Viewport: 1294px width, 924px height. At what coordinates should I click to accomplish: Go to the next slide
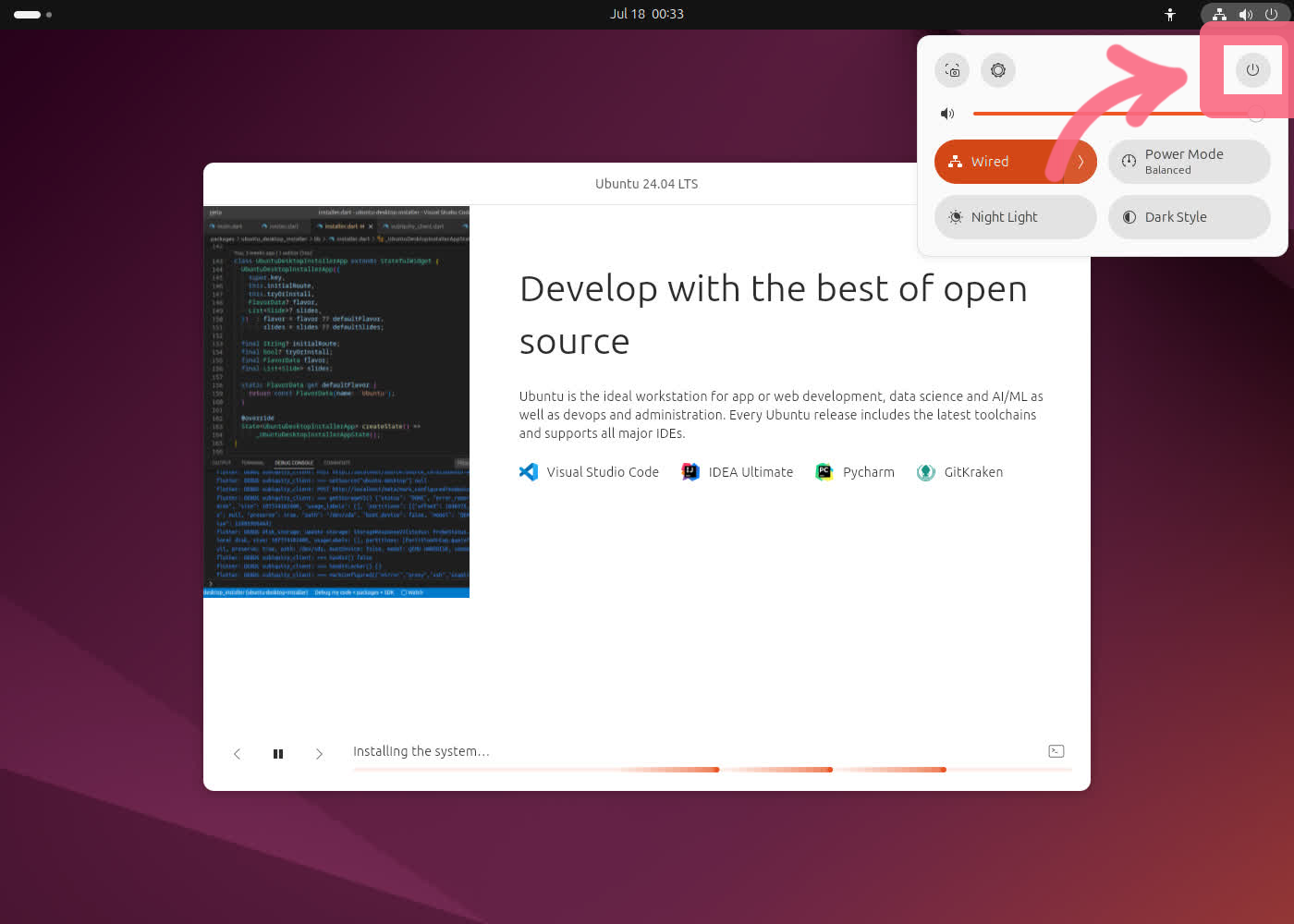click(319, 754)
